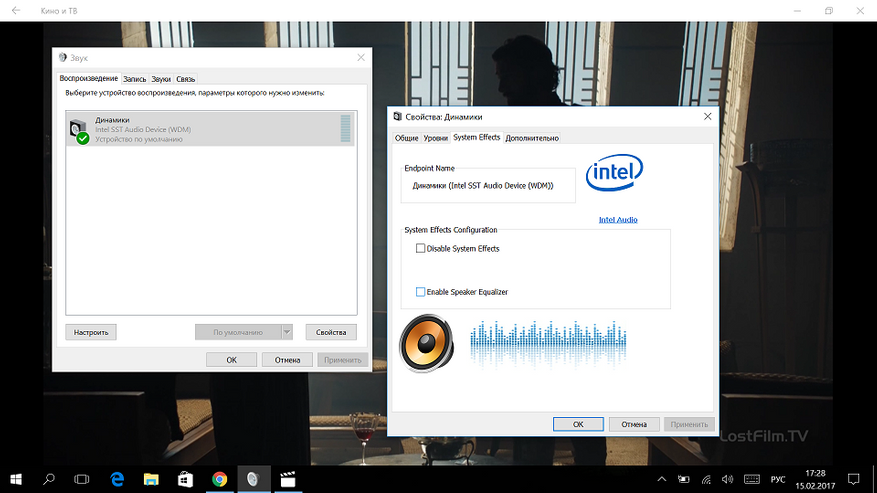This screenshot has width=877, height=493.
Task: Click the Динамики volume level meter
Action: pyautogui.click(x=345, y=129)
